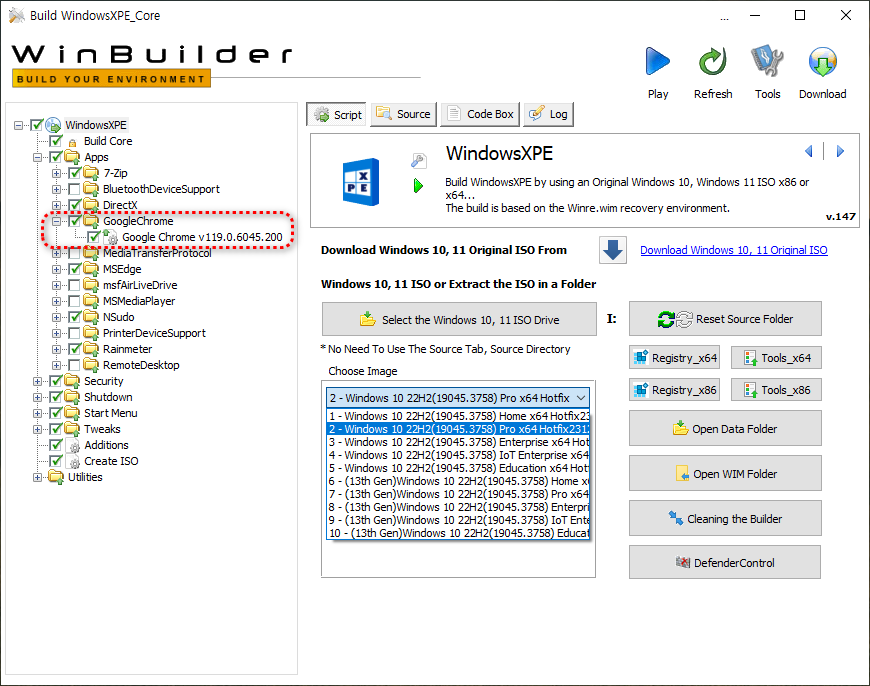Click the Rainmeter folder icon

pyautogui.click(x=92, y=349)
